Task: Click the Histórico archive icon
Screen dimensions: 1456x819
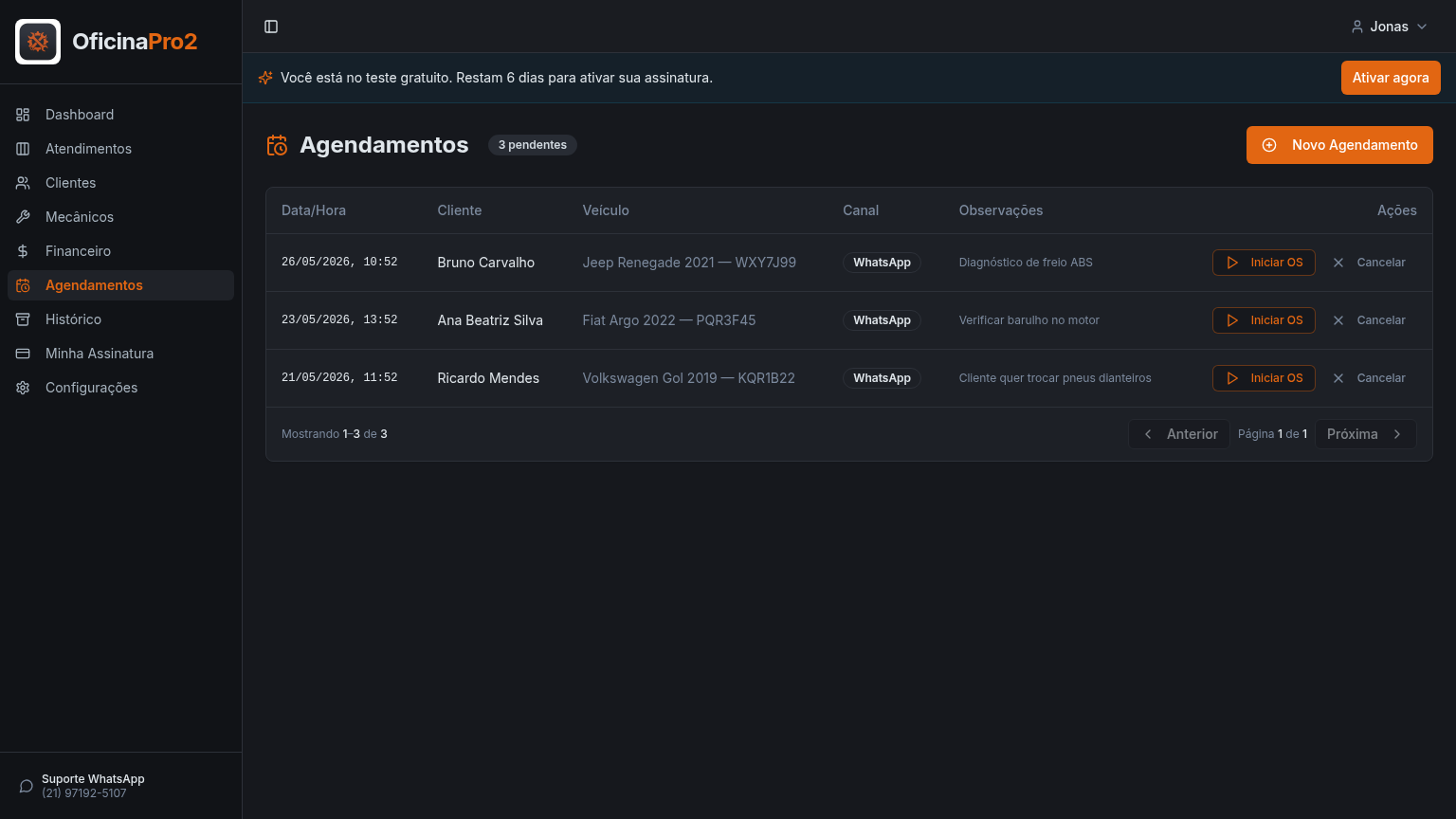Action: [23, 319]
